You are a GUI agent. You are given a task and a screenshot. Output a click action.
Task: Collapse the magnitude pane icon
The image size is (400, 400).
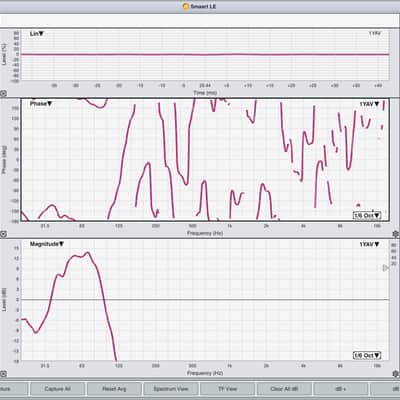pyautogui.click(x=3, y=374)
